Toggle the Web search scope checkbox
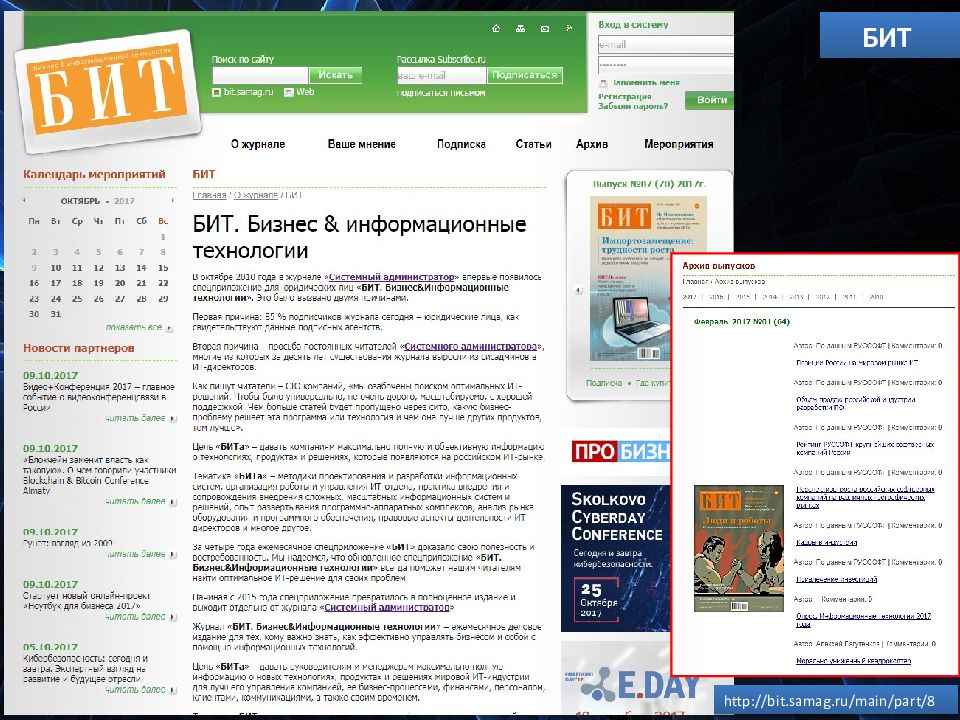 [289, 92]
